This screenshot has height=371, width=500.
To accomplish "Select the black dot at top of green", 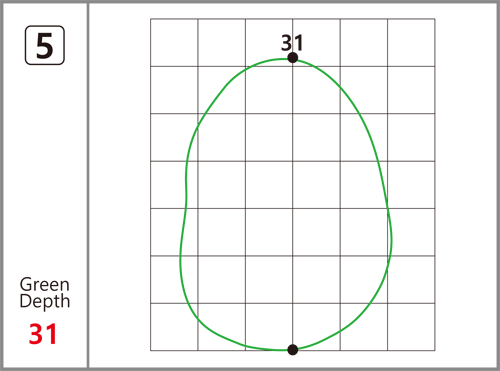I will (292, 58).
